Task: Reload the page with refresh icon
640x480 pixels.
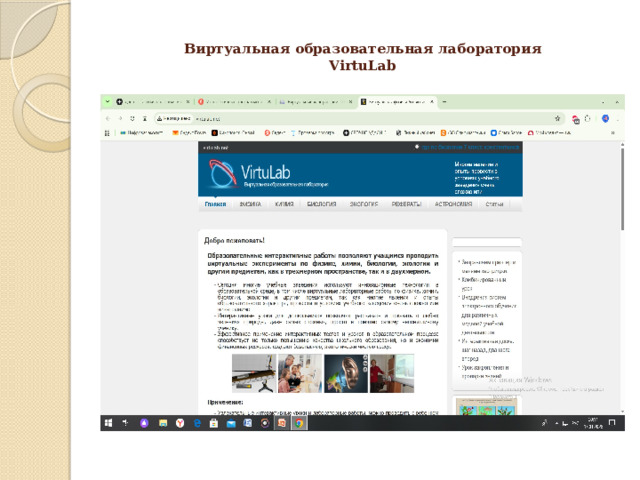Action: click(x=132, y=118)
